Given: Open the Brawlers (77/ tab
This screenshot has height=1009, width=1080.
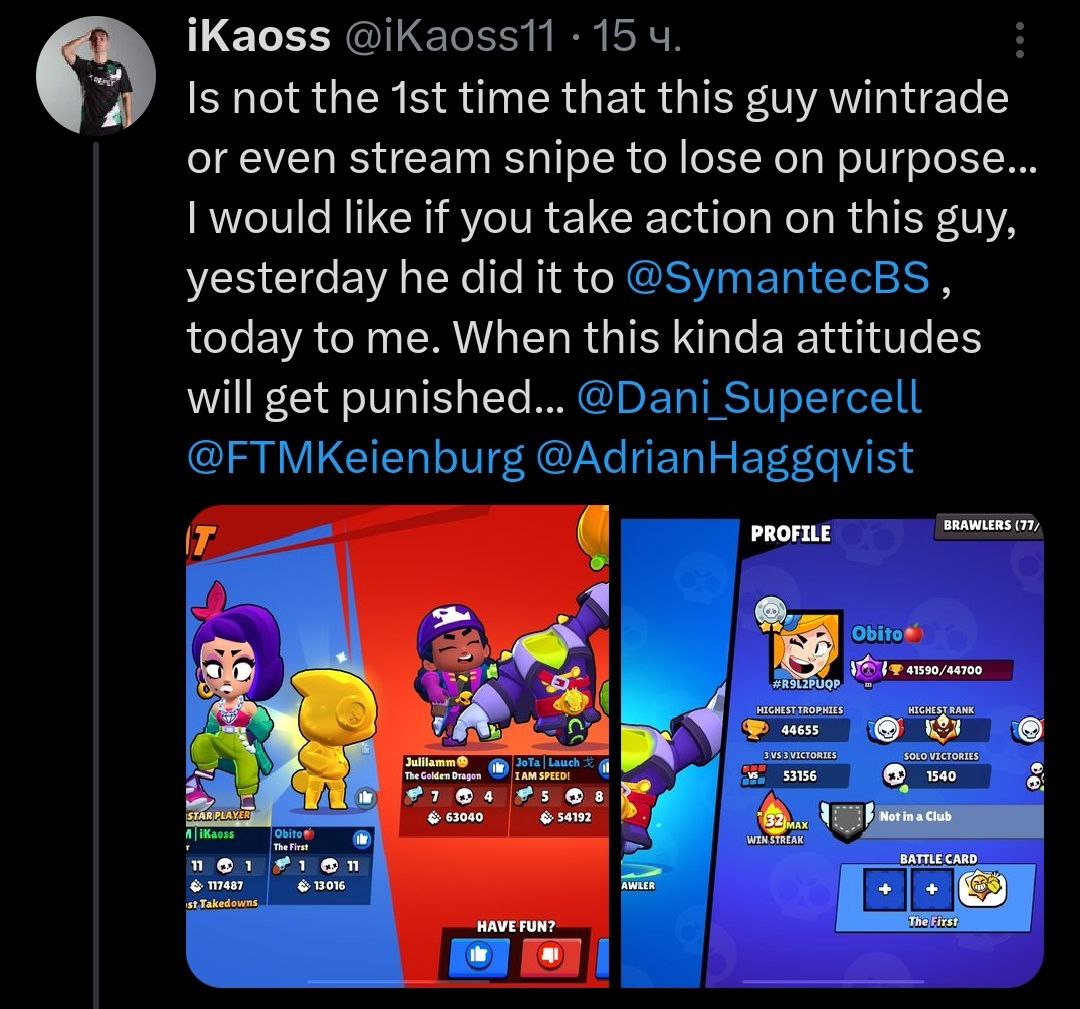Looking at the screenshot, I should point(990,525).
